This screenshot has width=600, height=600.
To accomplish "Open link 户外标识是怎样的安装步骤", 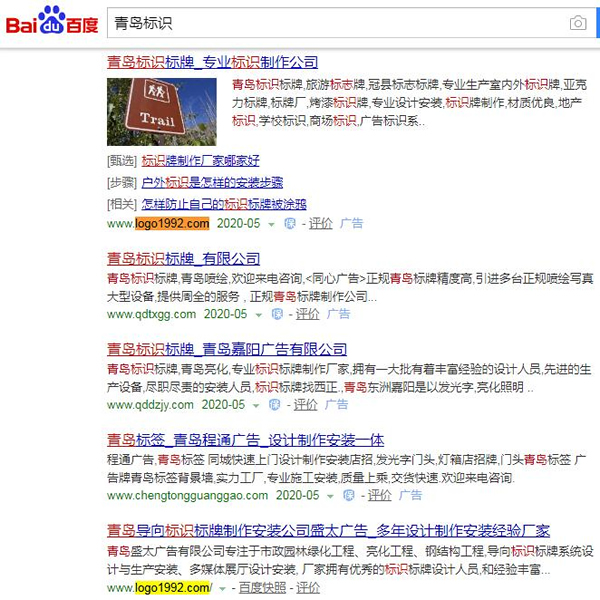I will pos(212,183).
